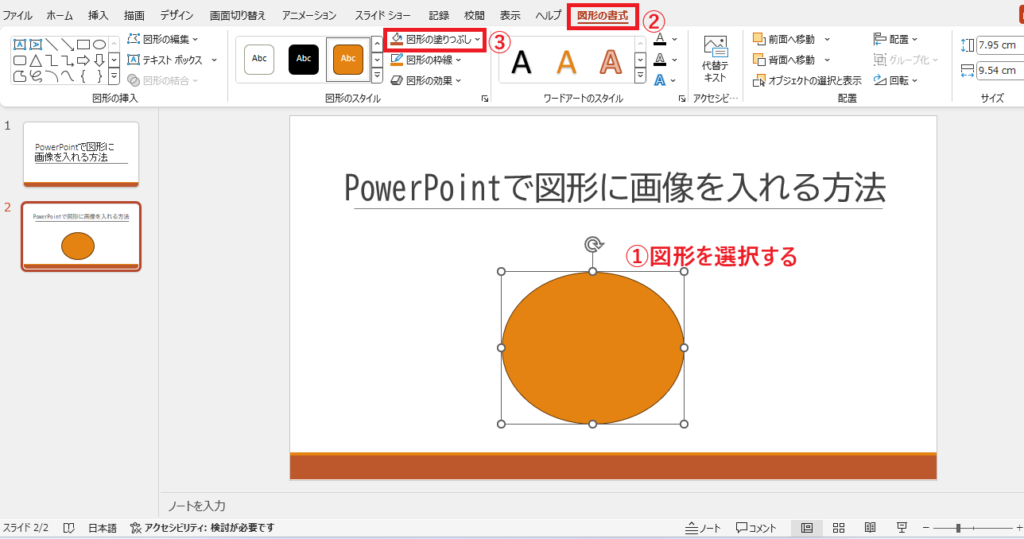The height and width of the screenshot is (539, 1024).
Task: Open テキスト ボックス dropdown arrow
Action: point(214,60)
